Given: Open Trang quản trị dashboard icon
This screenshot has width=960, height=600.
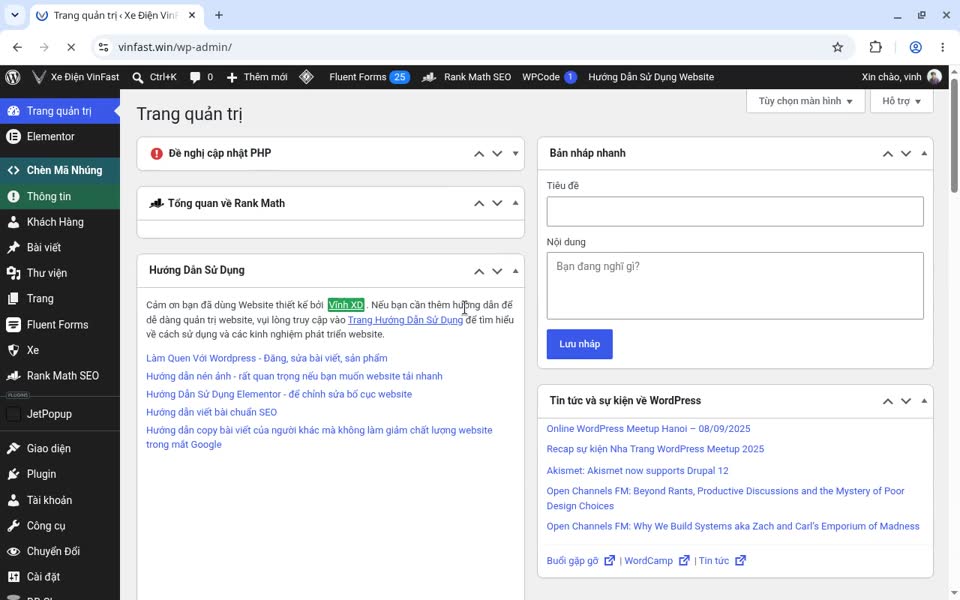Looking at the screenshot, I should 13,111.
